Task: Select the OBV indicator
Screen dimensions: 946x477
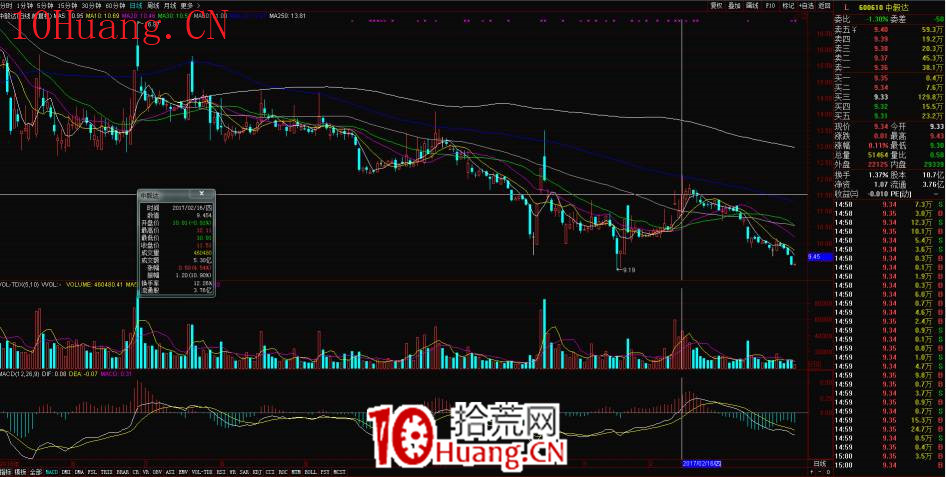Action: click(157, 471)
